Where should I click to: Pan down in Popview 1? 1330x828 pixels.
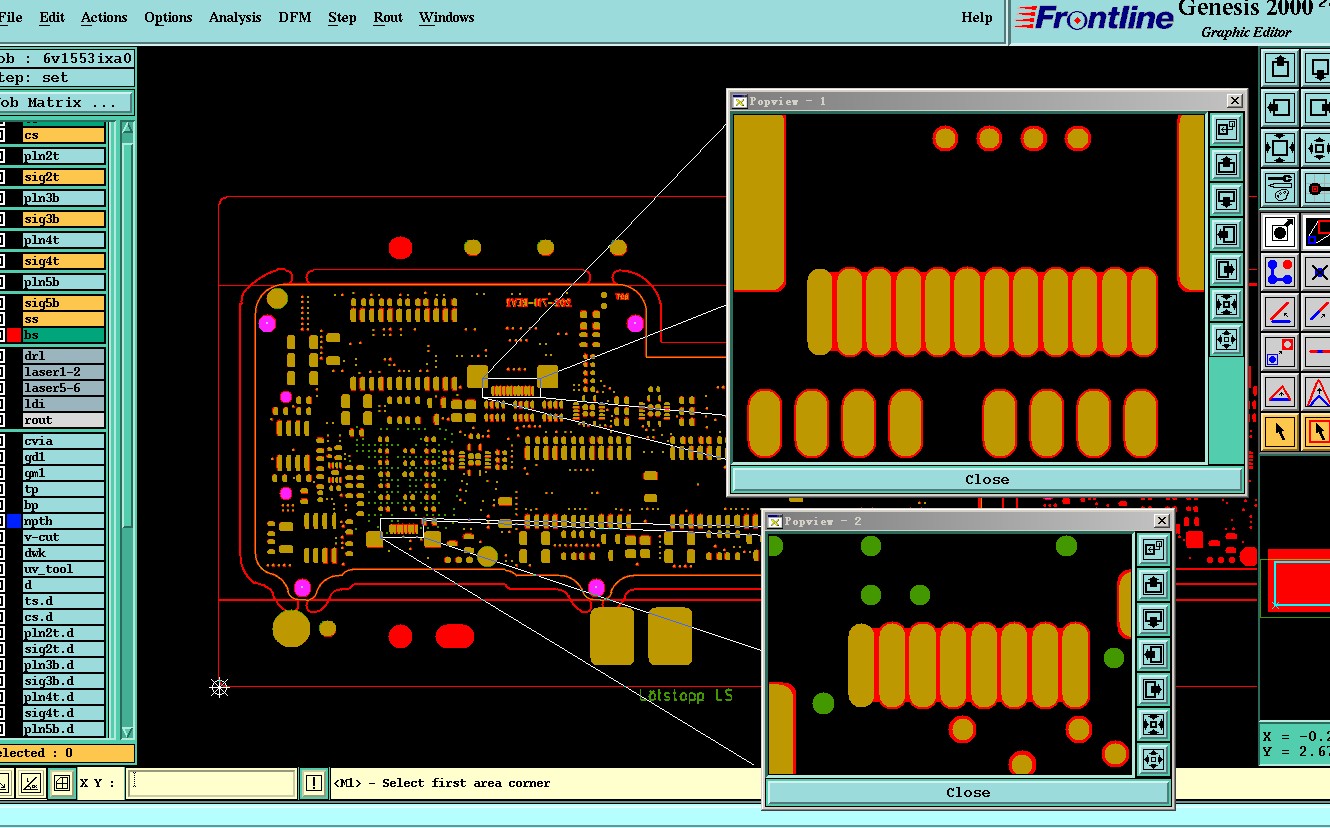(1226, 199)
